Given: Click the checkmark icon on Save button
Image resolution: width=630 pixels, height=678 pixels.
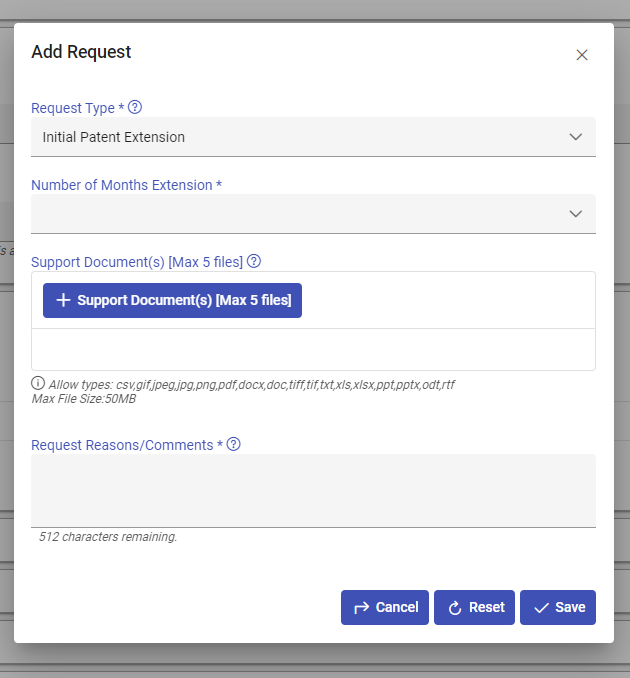Looking at the screenshot, I should (541, 608).
